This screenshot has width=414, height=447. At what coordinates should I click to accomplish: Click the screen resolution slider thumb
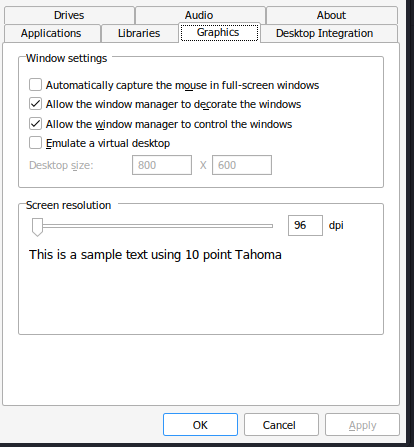37,227
